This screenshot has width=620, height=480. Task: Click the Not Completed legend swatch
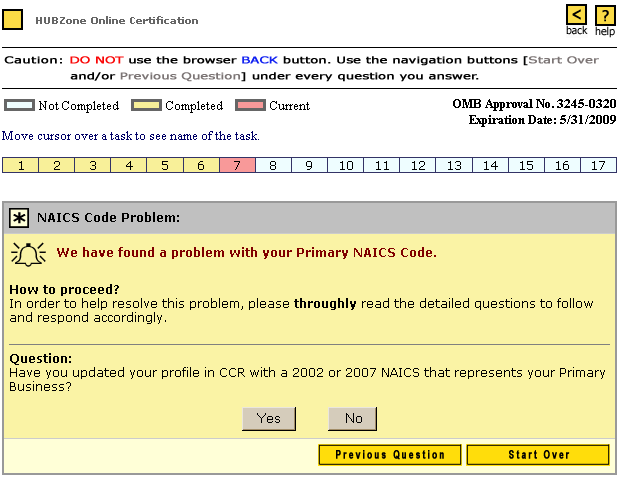[x=19, y=105]
